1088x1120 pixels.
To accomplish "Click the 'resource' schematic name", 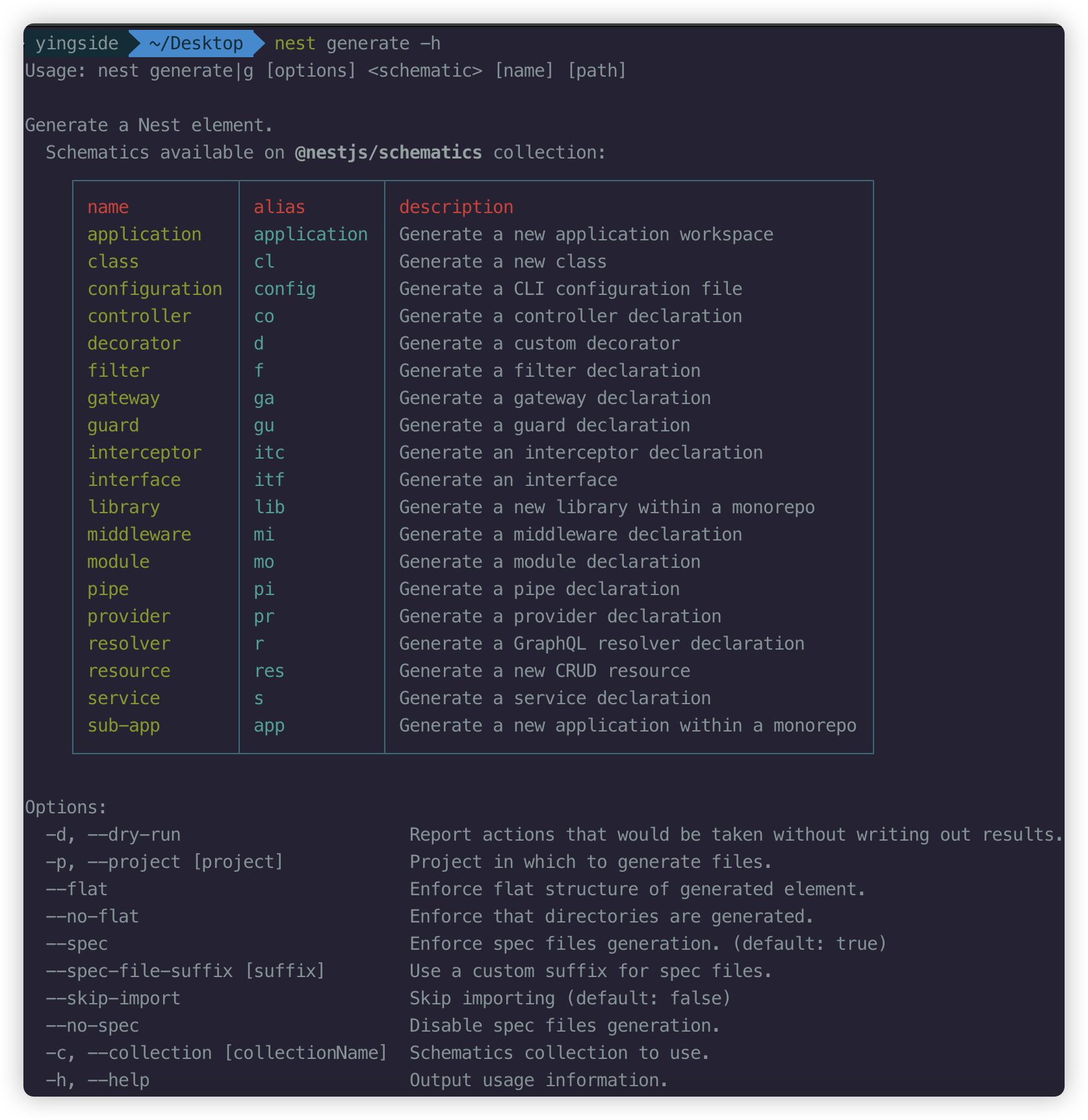I will click(129, 671).
